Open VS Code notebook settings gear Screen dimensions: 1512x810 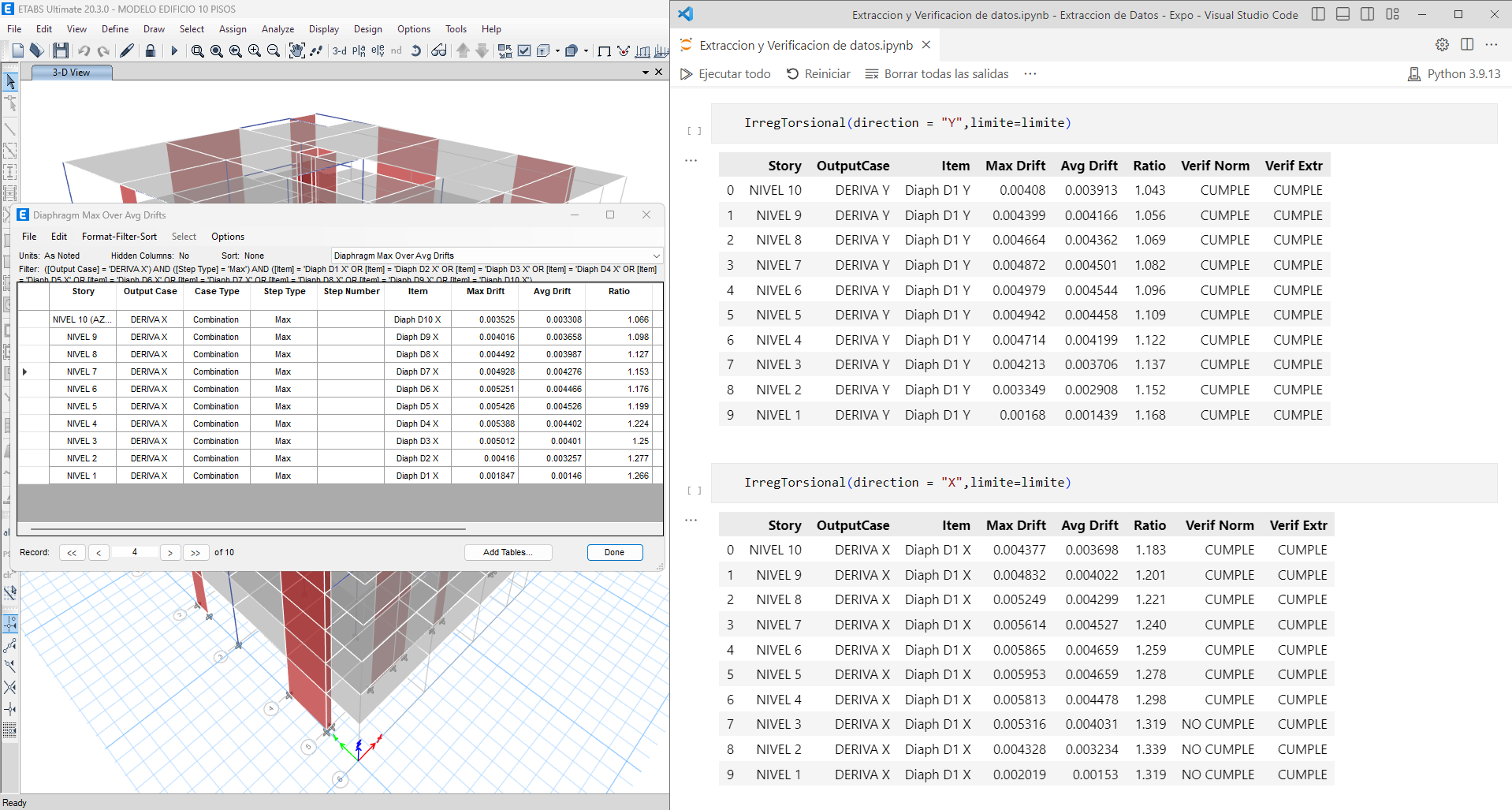tap(1442, 45)
